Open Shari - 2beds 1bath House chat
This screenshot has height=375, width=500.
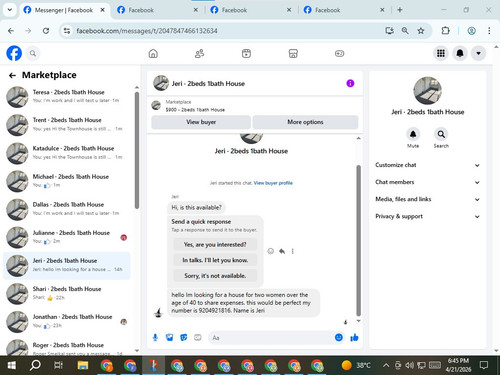[67, 294]
